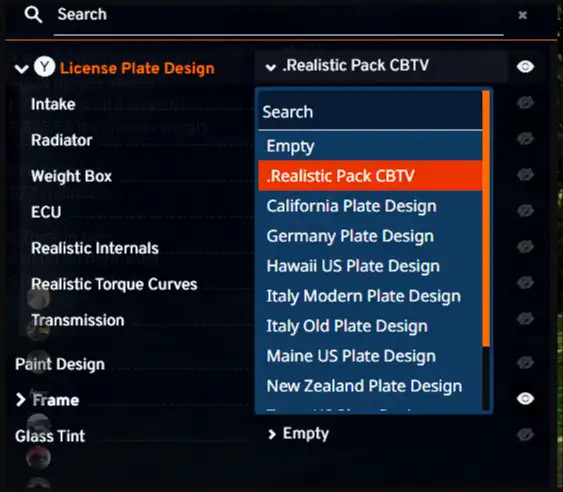
Task: Clear search with the X icon
Action: 522,15
